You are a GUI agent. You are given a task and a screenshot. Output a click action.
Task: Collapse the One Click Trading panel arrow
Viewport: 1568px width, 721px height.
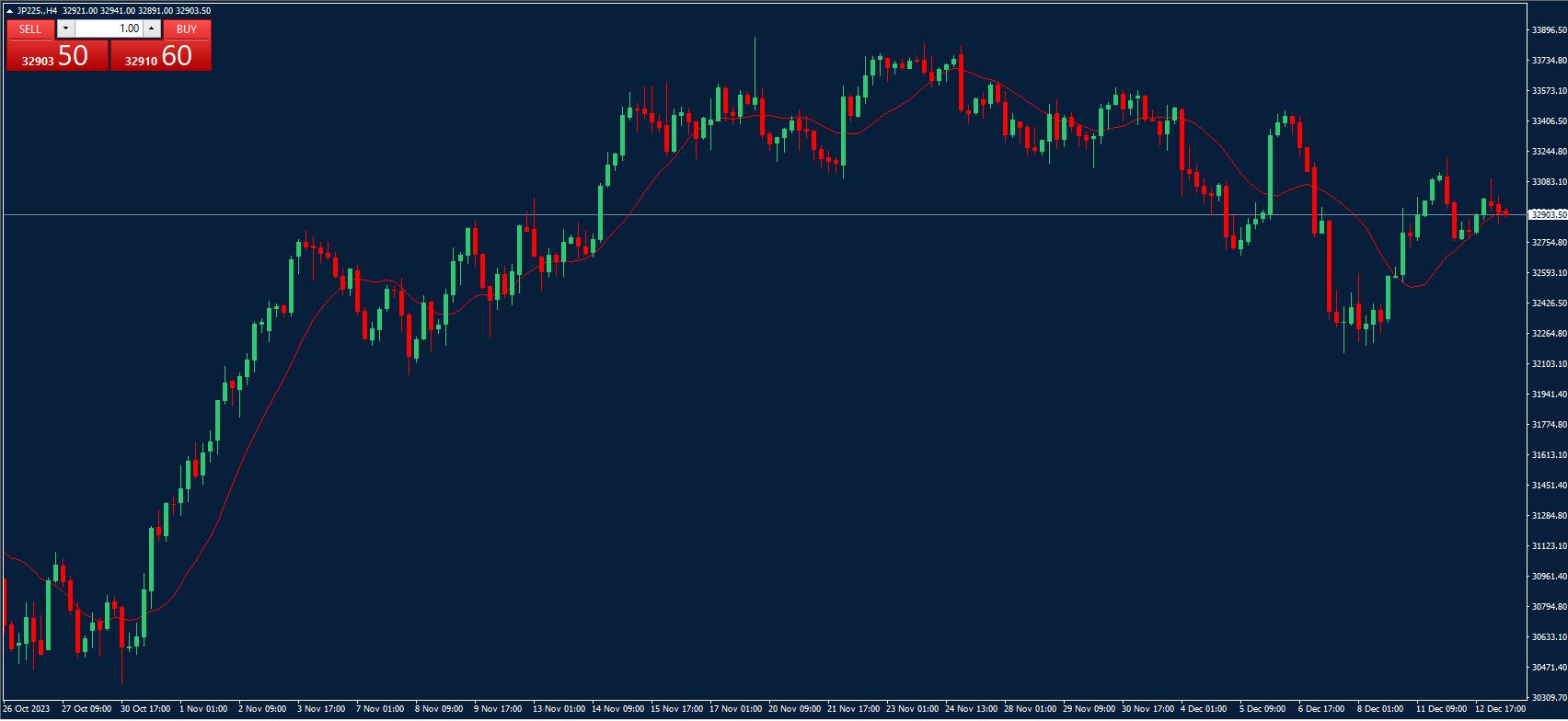point(9,11)
